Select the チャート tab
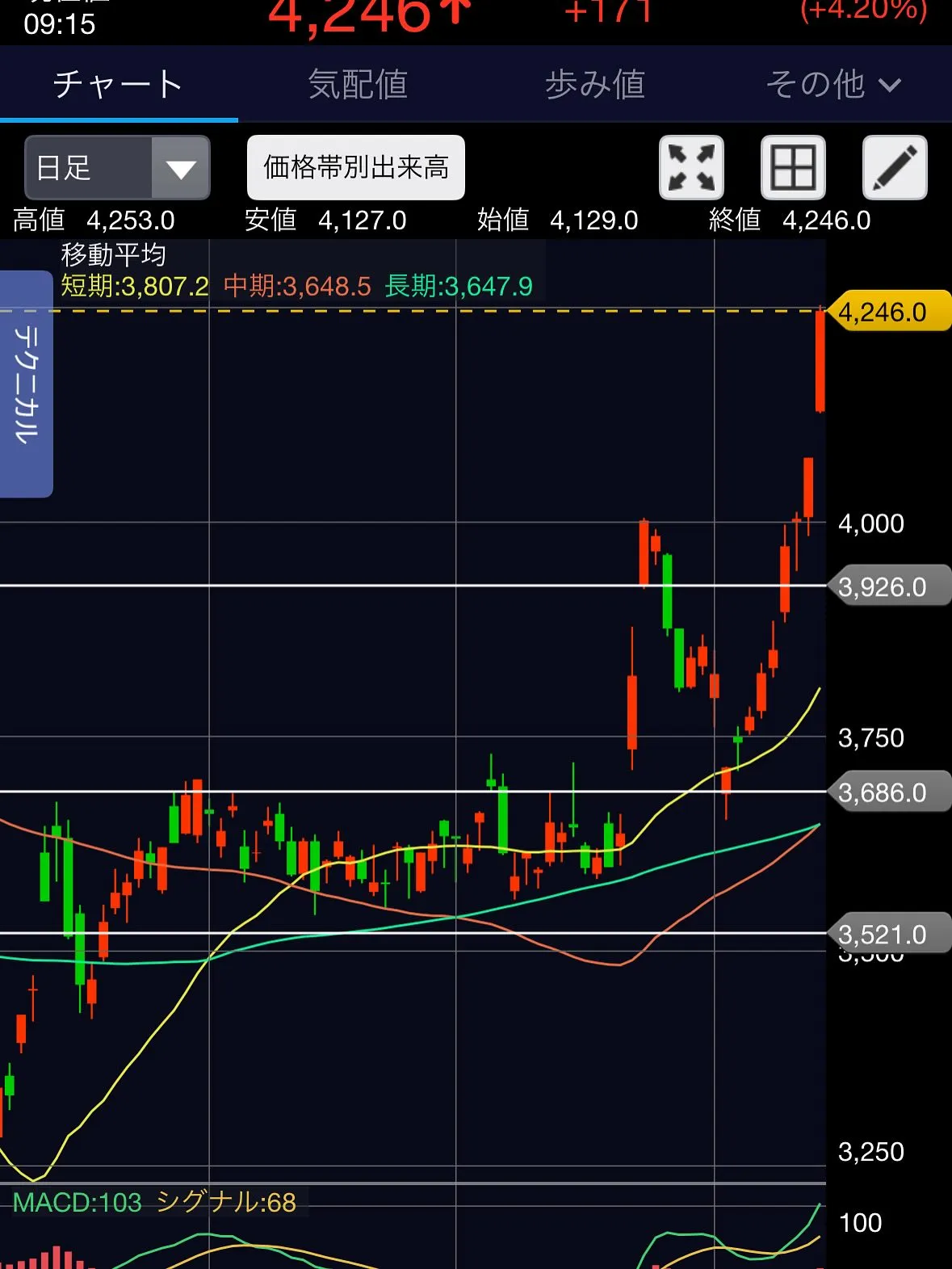 (118, 85)
